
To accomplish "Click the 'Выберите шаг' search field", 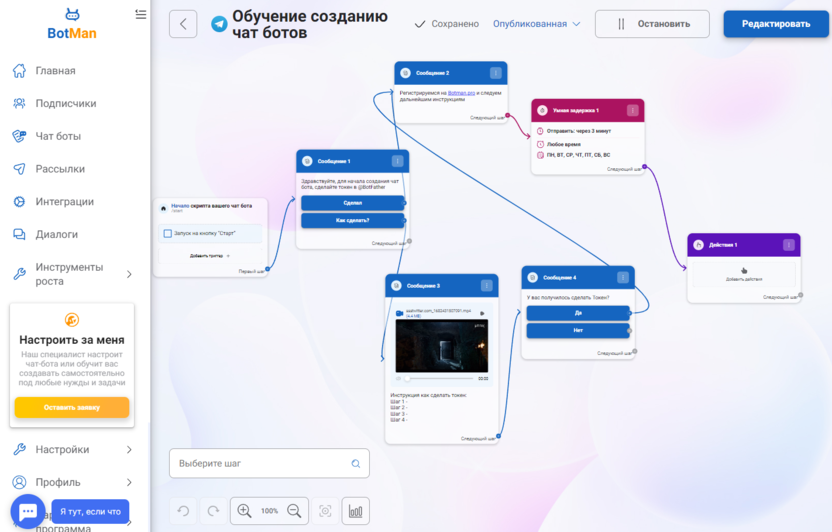I will 260,464.
